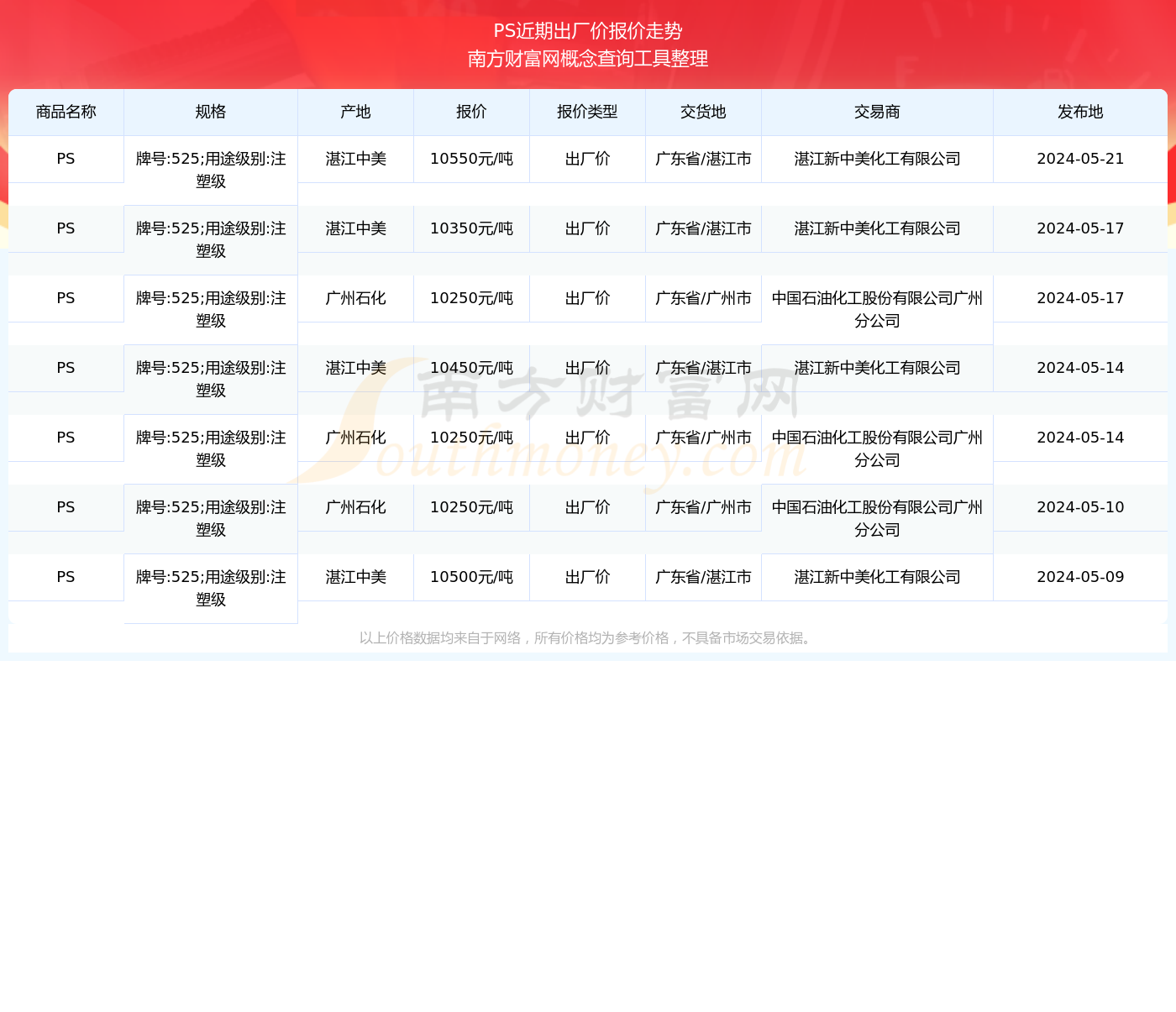Click the 商品名称 column header
1176x1012 pixels.
point(66,112)
